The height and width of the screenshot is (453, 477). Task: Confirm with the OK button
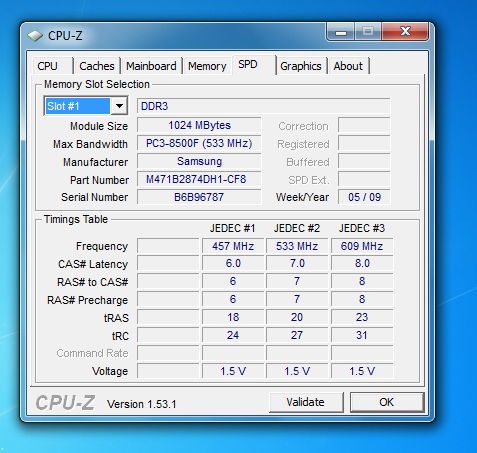click(387, 402)
